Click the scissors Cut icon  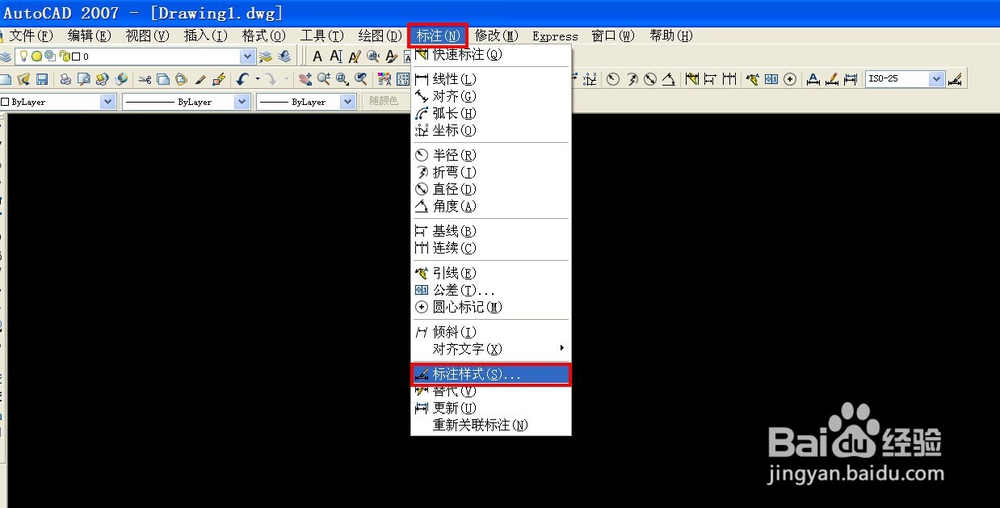[x=145, y=79]
